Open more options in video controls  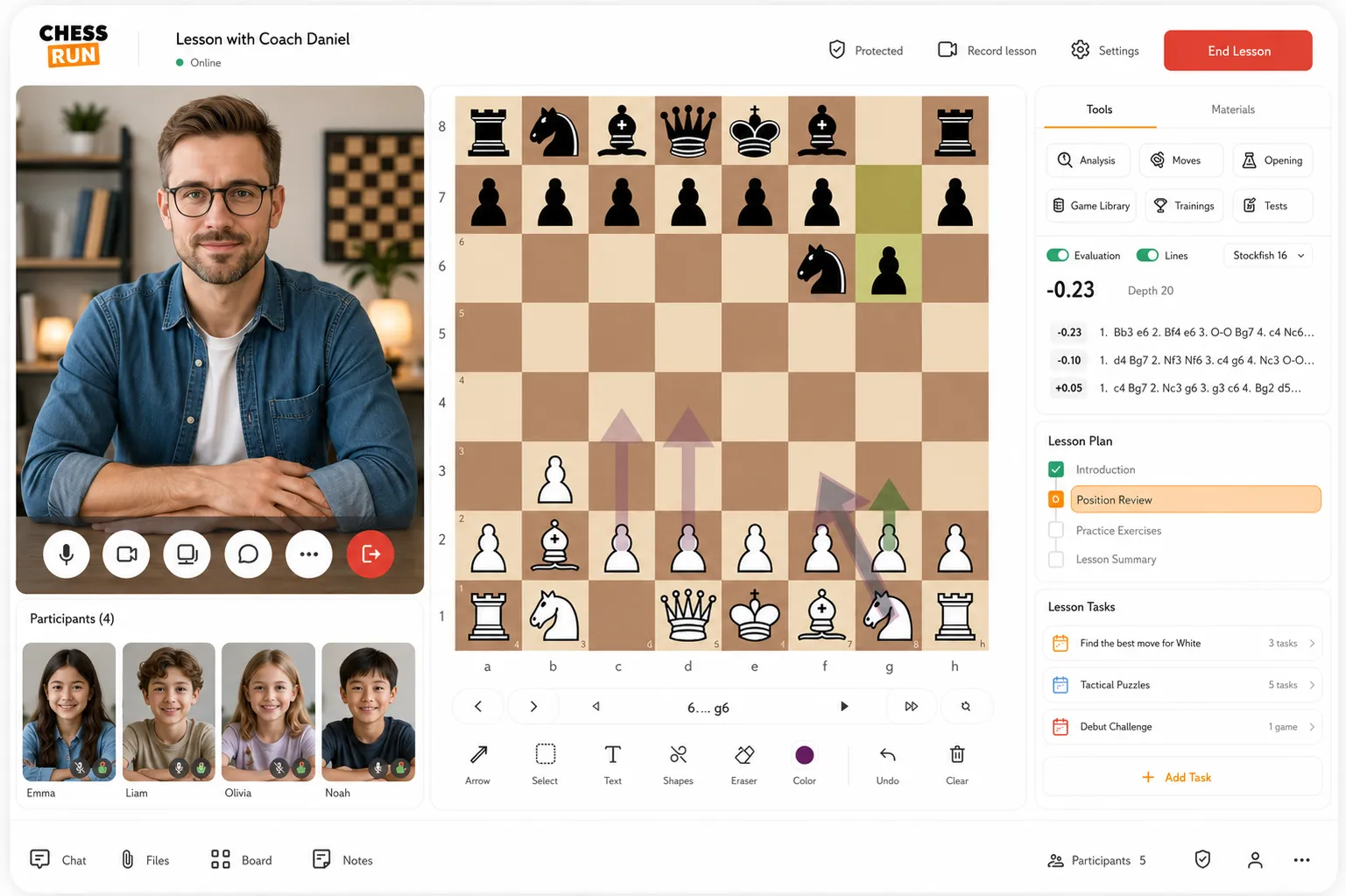[309, 554]
